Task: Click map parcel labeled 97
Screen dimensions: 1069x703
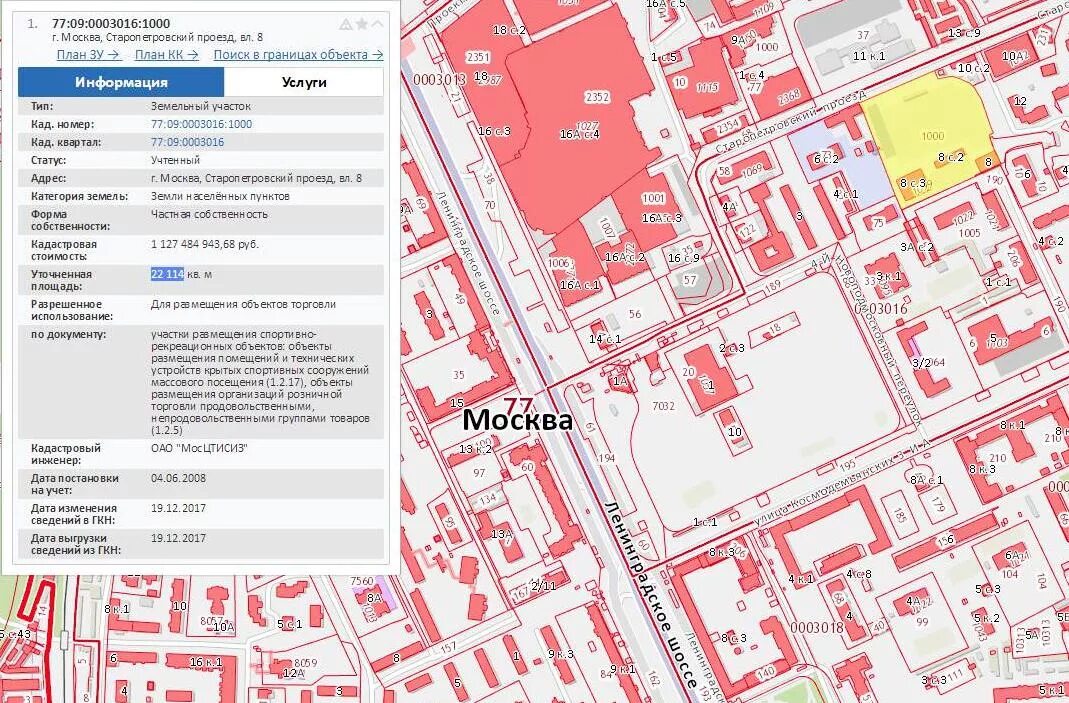Action: pyautogui.click(x=479, y=473)
